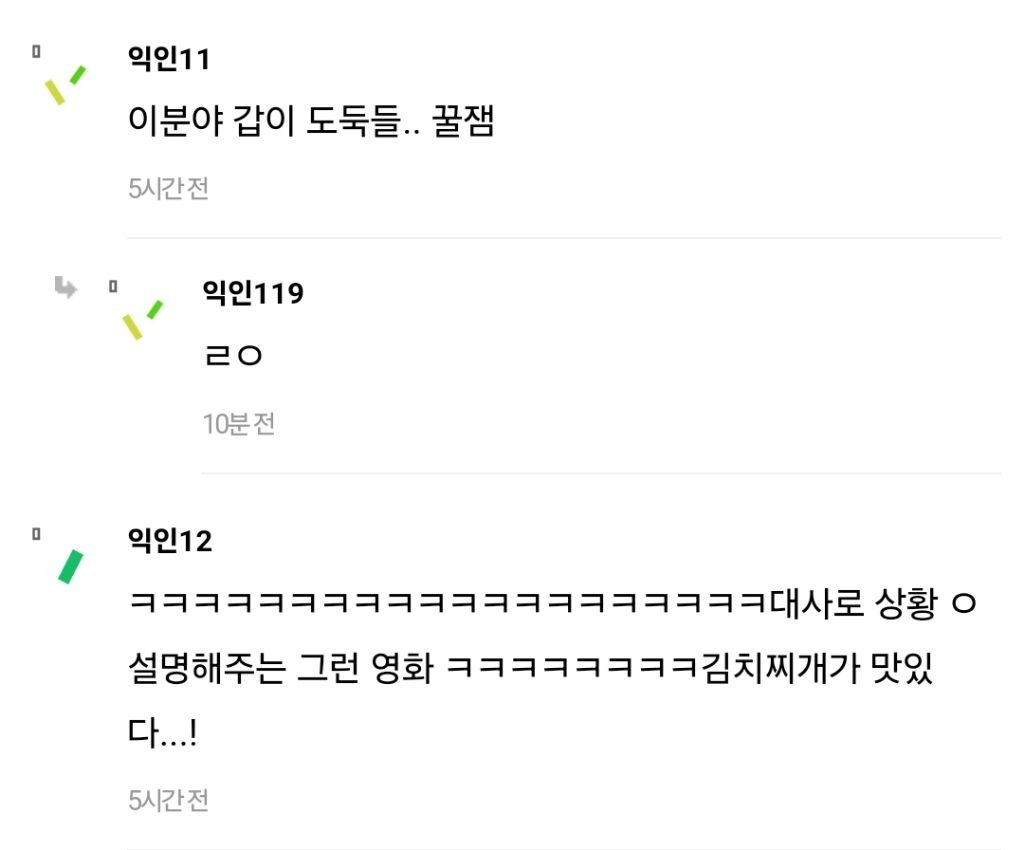Viewport: 1024px width, 850px height.
Task: Open the 익인11 username
Action: tap(169, 59)
